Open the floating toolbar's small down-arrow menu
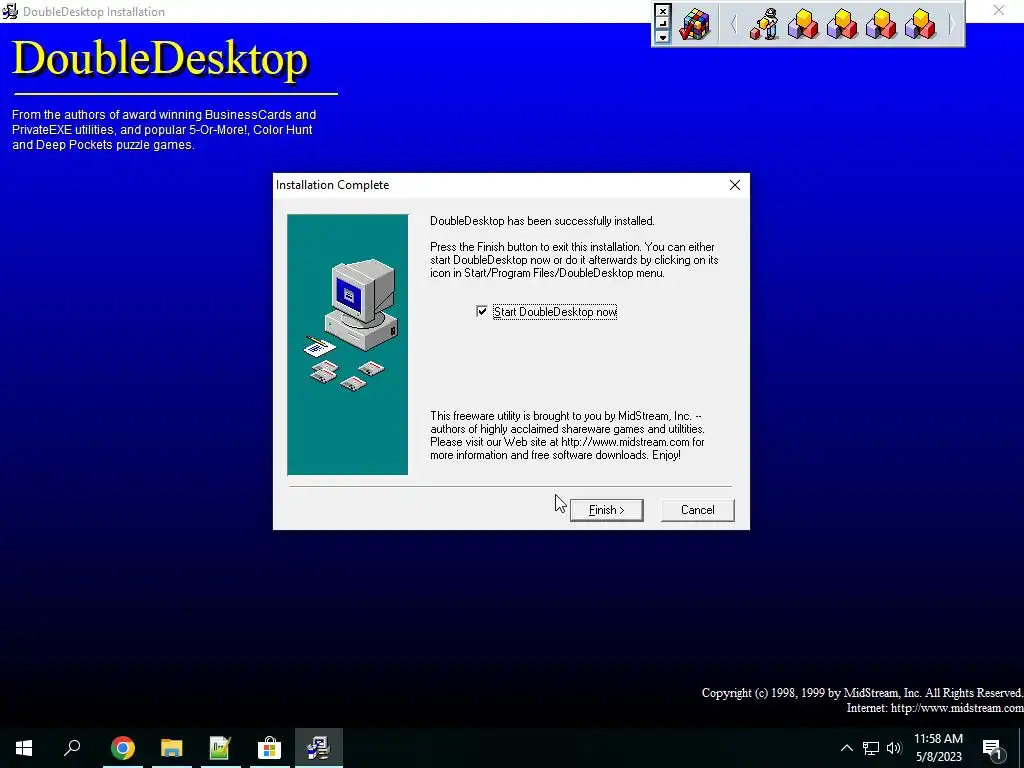This screenshot has height=768, width=1024. [662, 37]
